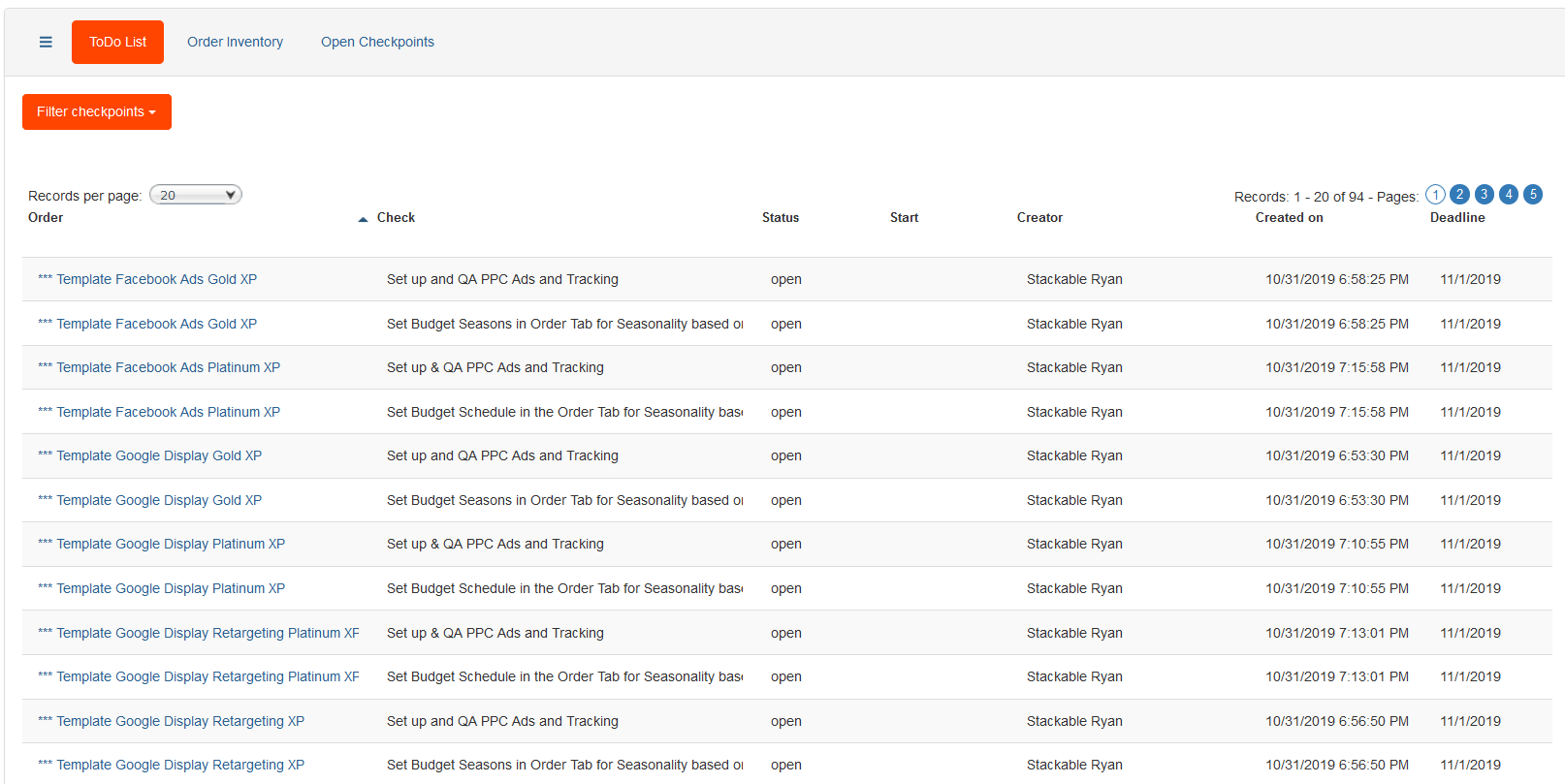Open the Order Inventory tab

pos(235,42)
